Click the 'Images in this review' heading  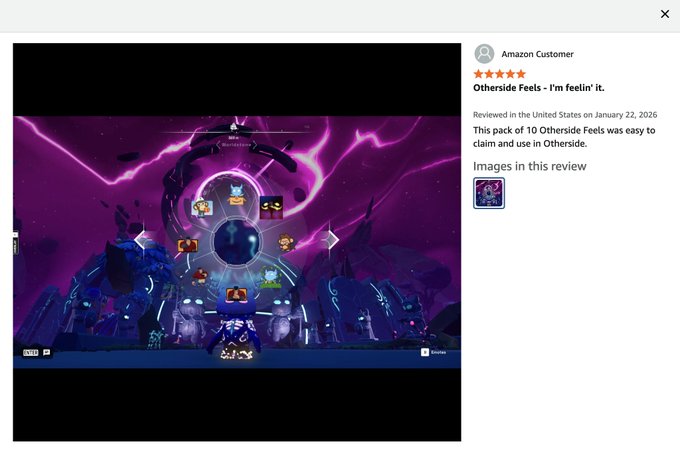[530, 166]
